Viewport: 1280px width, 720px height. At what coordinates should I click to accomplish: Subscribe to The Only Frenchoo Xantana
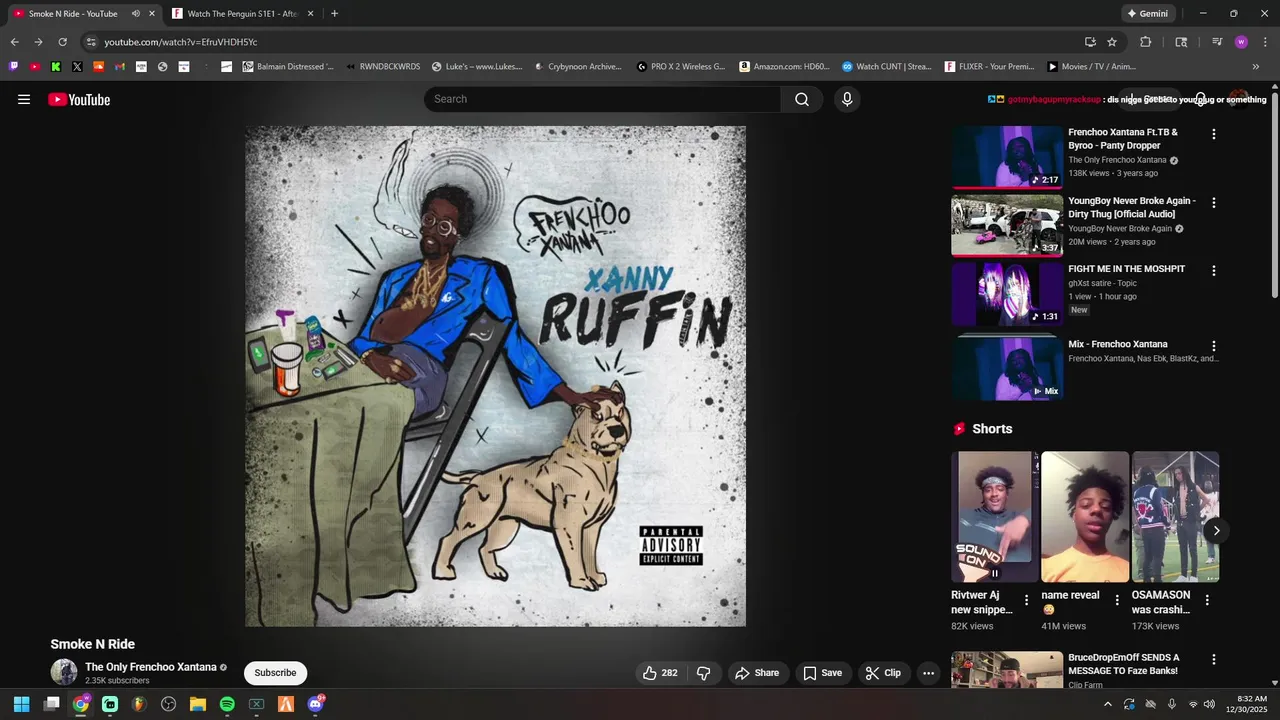[x=275, y=673]
